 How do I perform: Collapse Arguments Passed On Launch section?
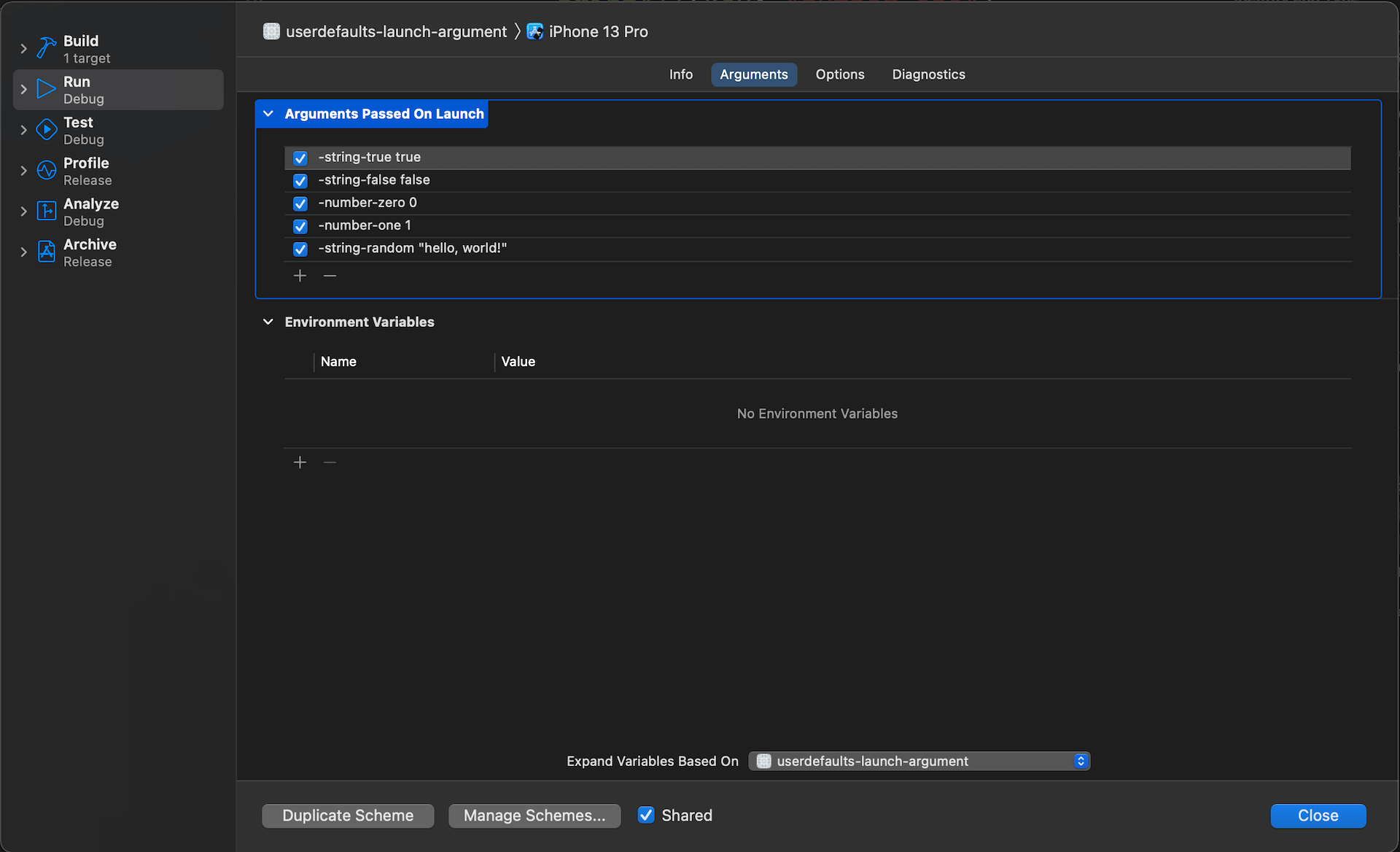coord(268,114)
